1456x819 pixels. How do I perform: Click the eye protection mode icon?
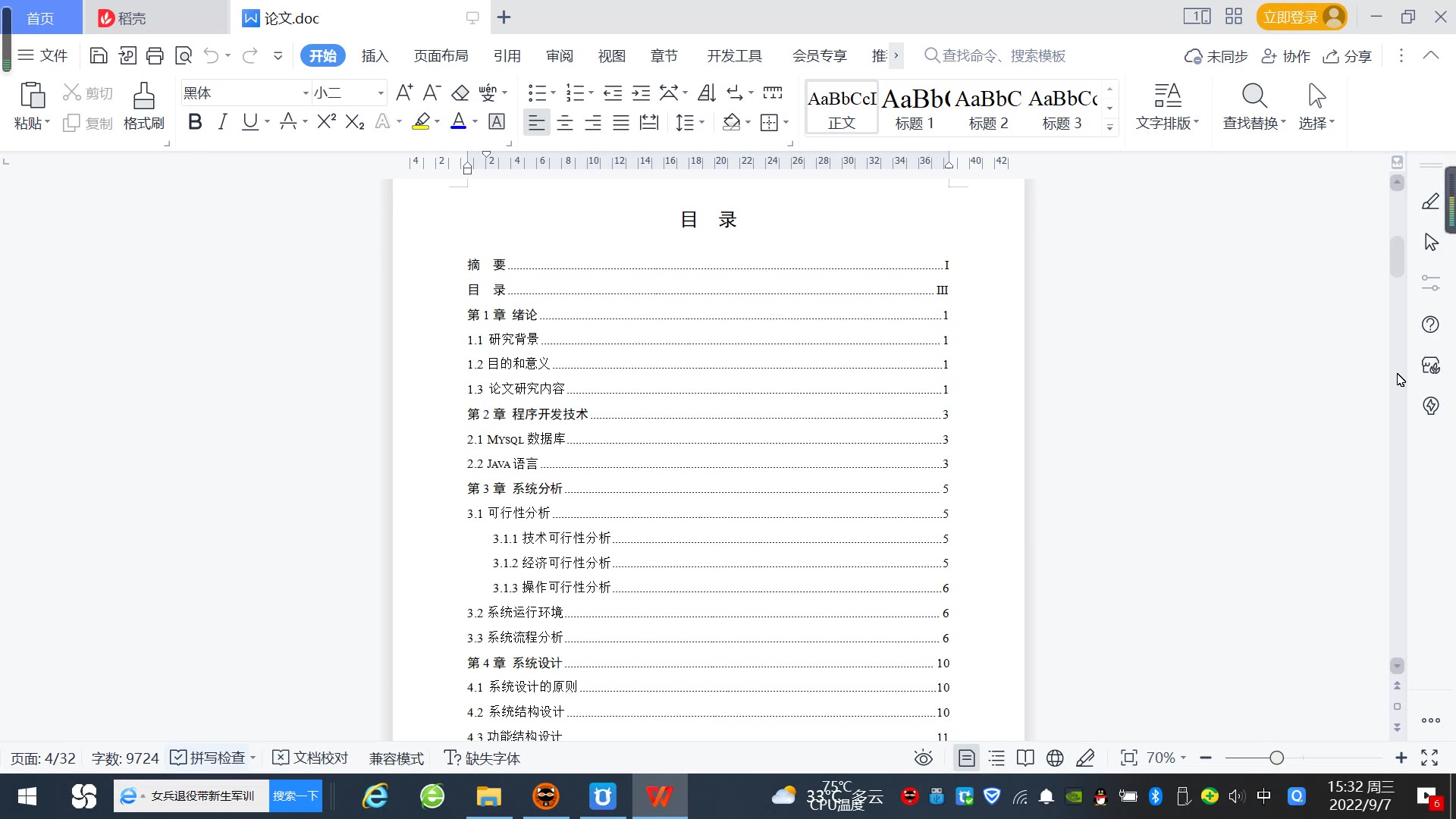[x=923, y=758]
